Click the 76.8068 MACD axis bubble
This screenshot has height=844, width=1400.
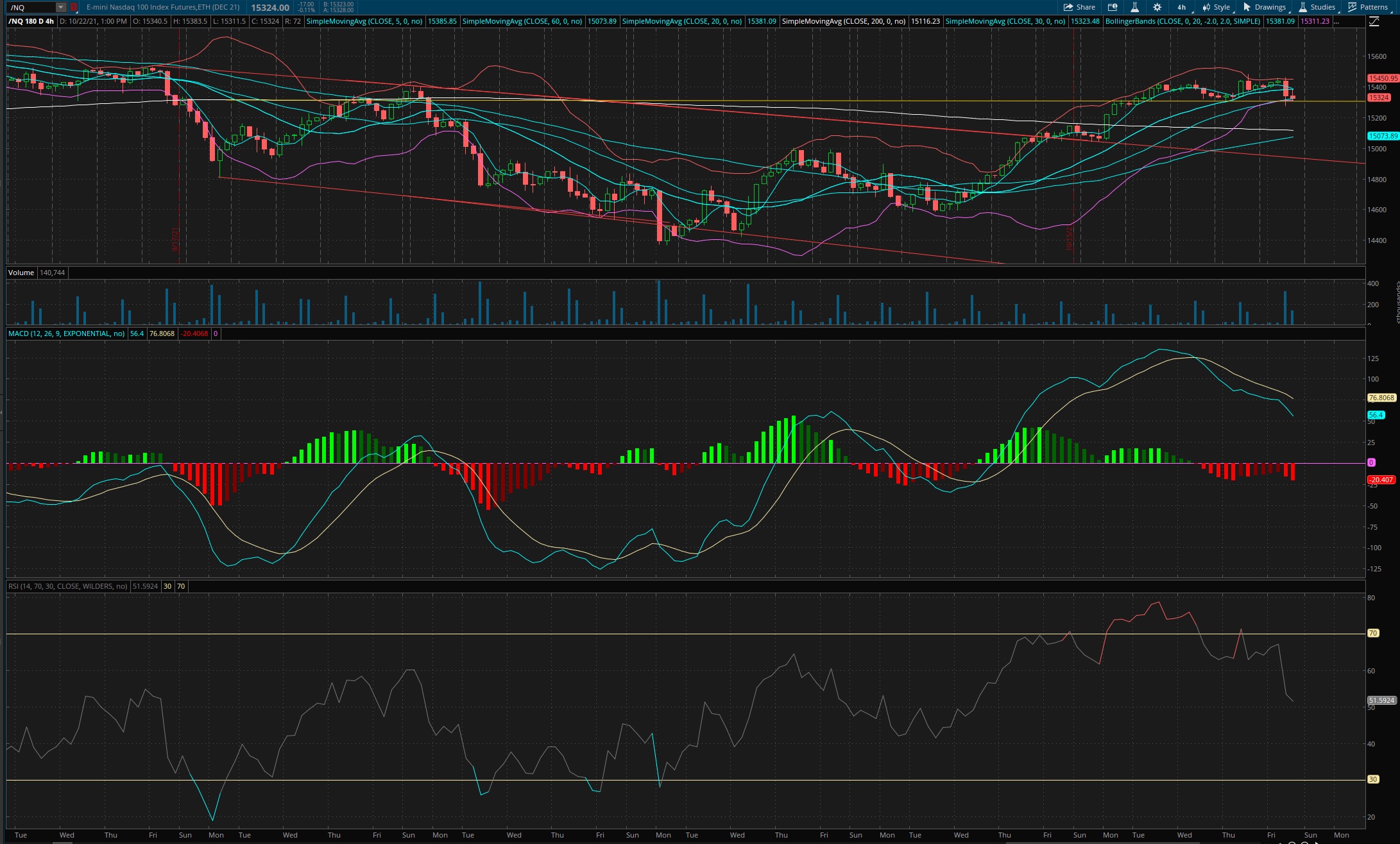click(1381, 398)
